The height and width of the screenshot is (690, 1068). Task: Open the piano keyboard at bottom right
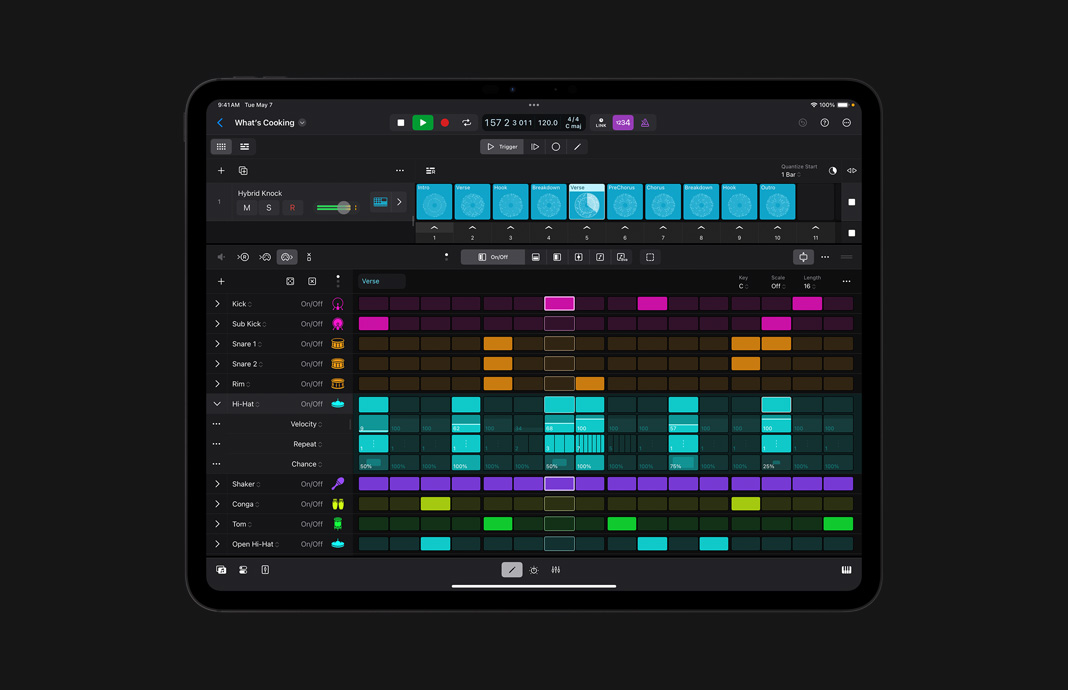coord(846,569)
